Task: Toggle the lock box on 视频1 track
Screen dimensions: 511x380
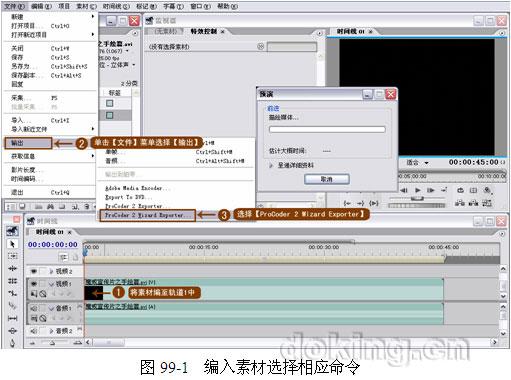Action: [x=43, y=284]
